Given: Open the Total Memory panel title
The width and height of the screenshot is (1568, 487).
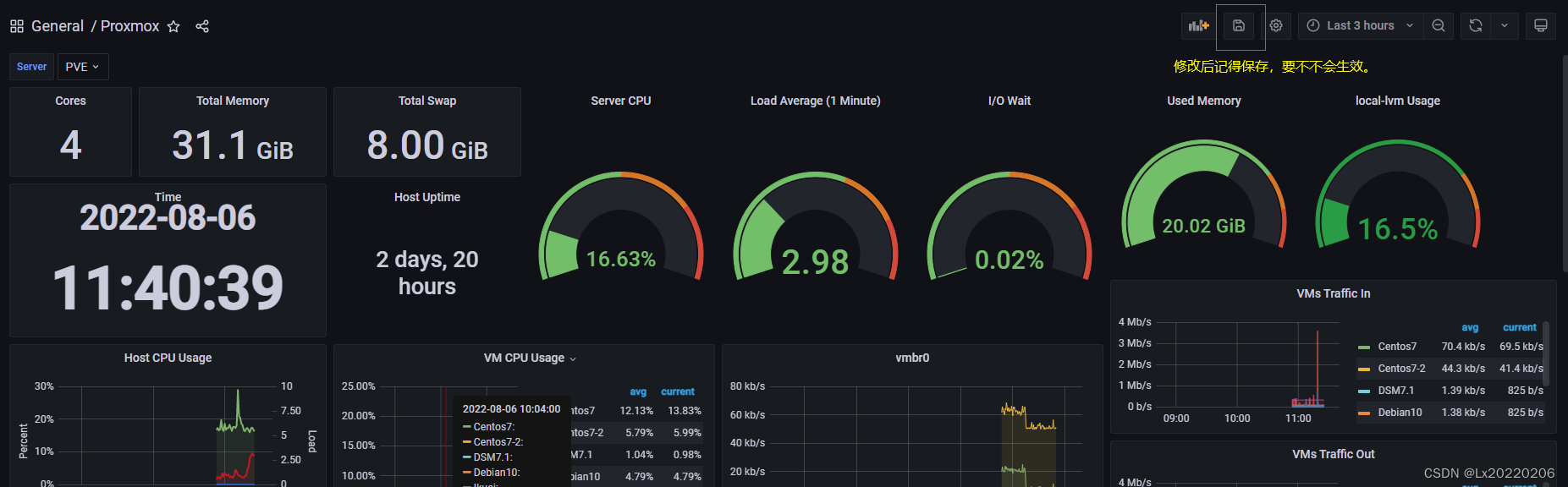Looking at the screenshot, I should coord(233,101).
